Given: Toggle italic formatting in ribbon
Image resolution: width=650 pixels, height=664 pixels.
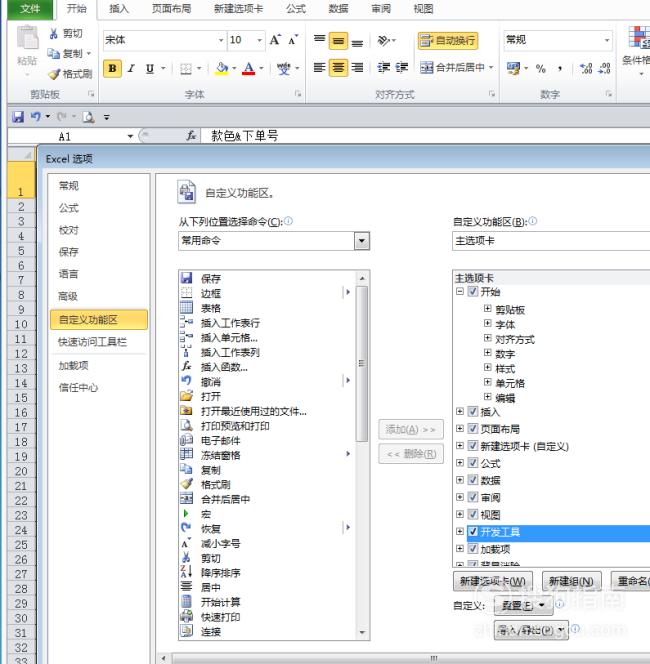Looking at the screenshot, I should pyautogui.click(x=131, y=68).
